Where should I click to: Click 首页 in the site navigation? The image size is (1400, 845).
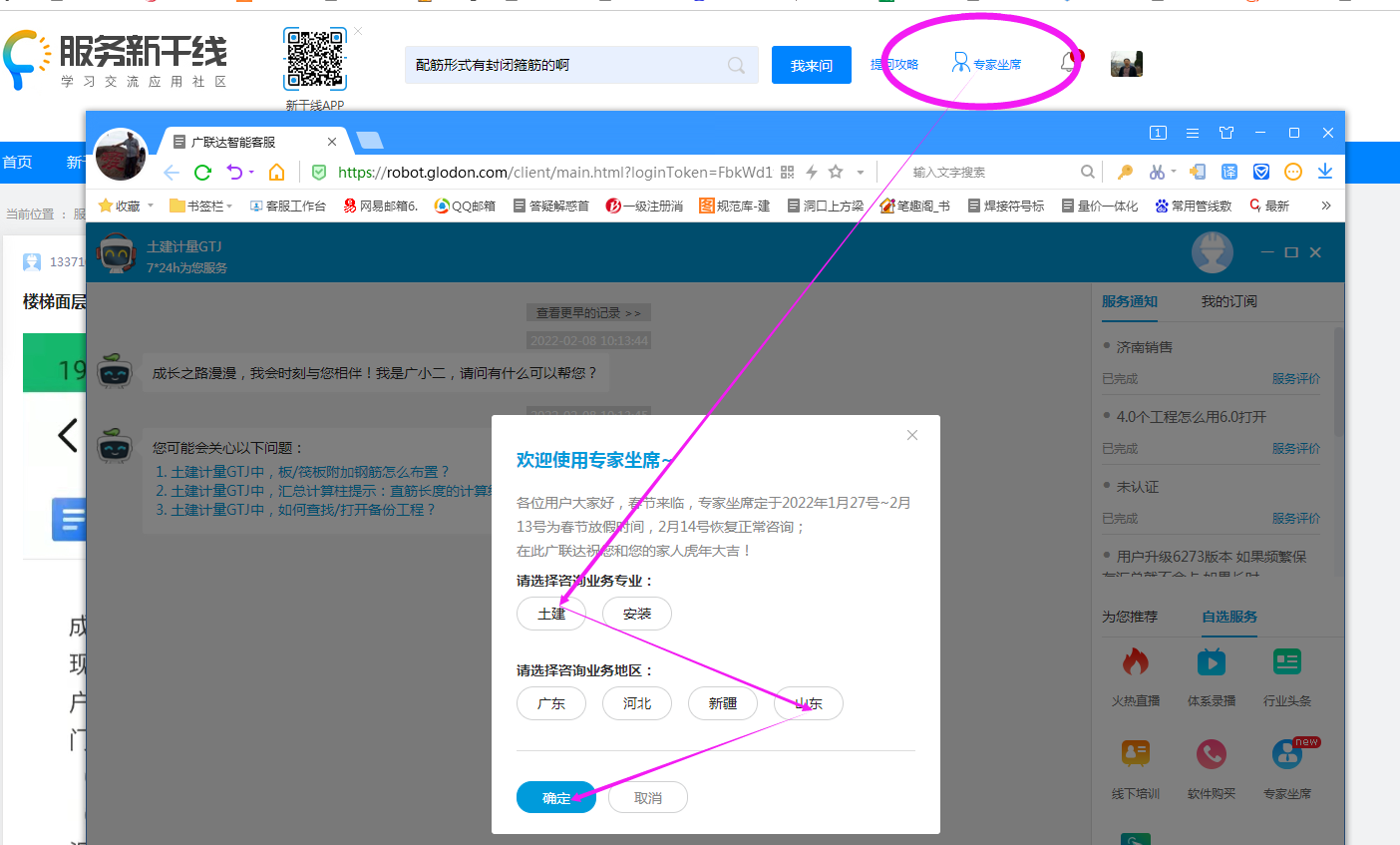[x=17, y=162]
